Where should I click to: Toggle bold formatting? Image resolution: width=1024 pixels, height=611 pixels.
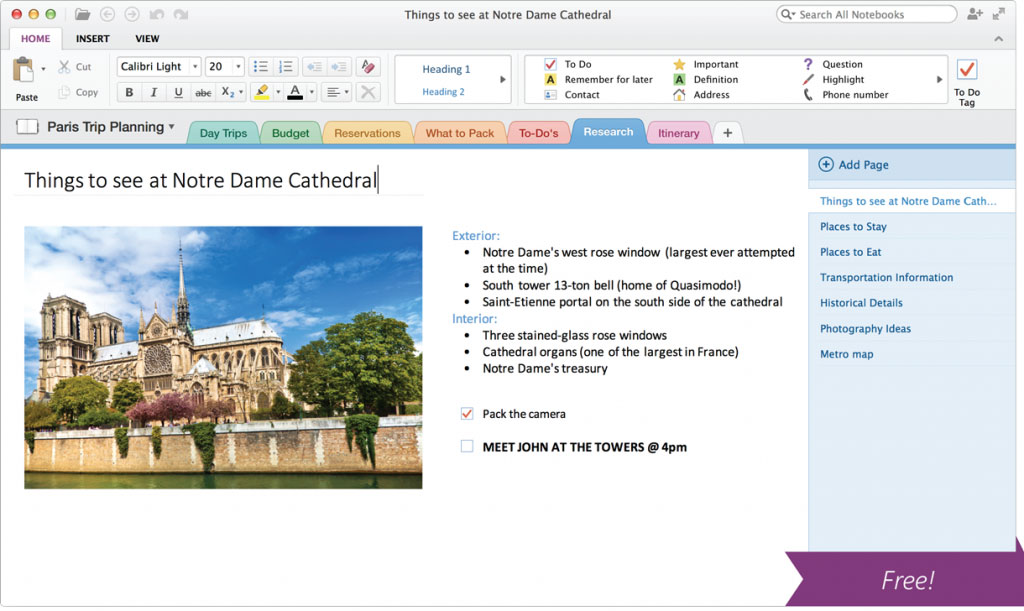tap(129, 92)
